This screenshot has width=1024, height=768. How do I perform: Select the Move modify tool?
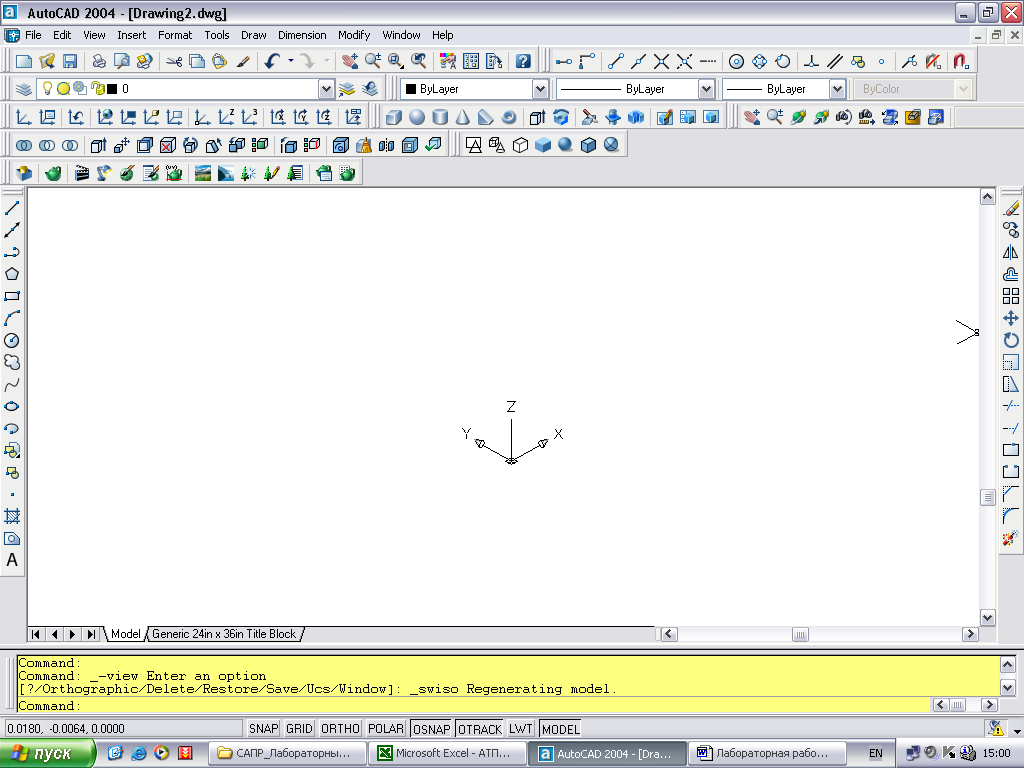coord(1011,319)
